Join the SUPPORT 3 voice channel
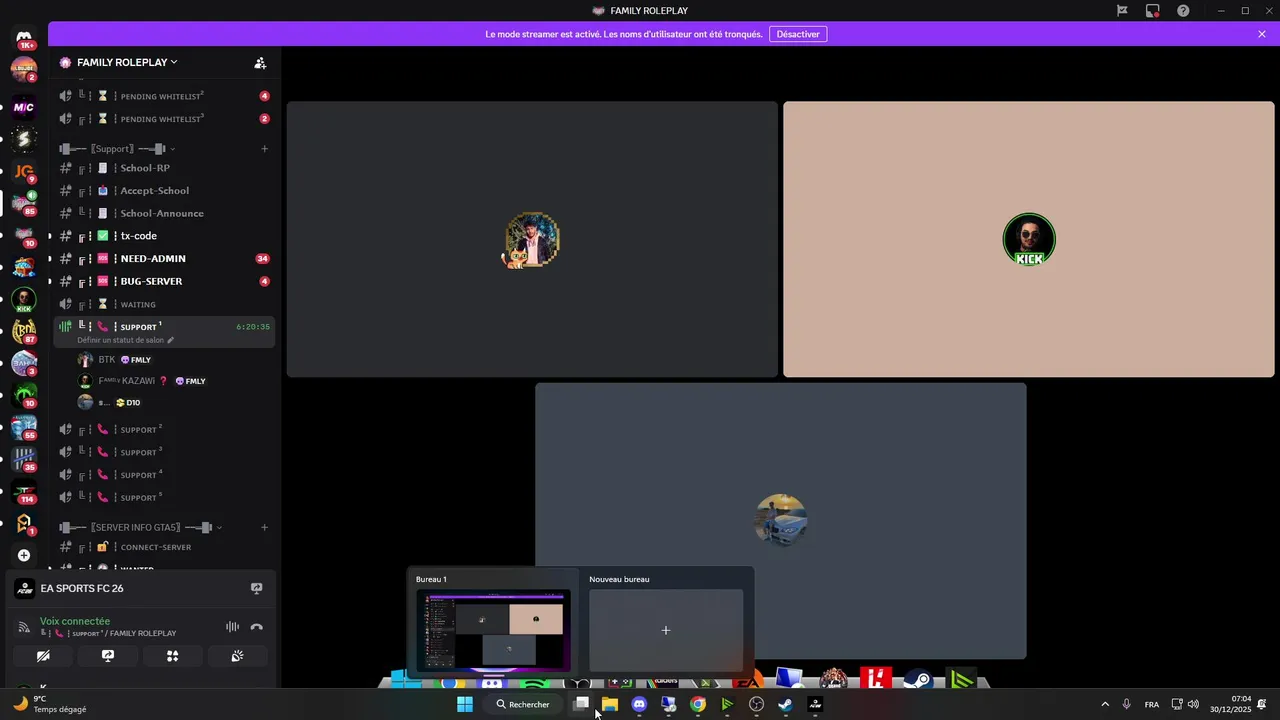 click(x=165, y=452)
